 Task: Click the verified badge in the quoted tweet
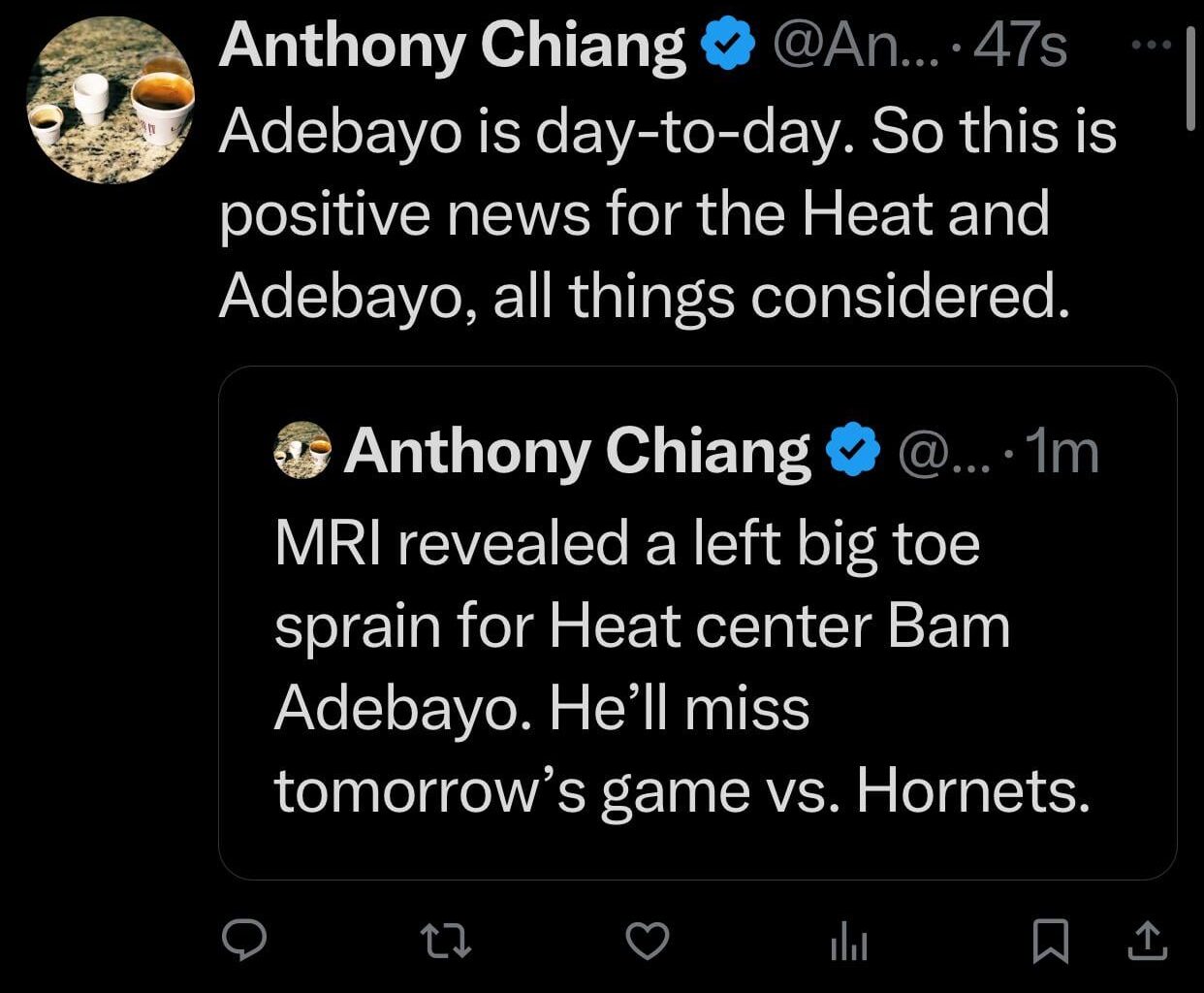pos(852,448)
